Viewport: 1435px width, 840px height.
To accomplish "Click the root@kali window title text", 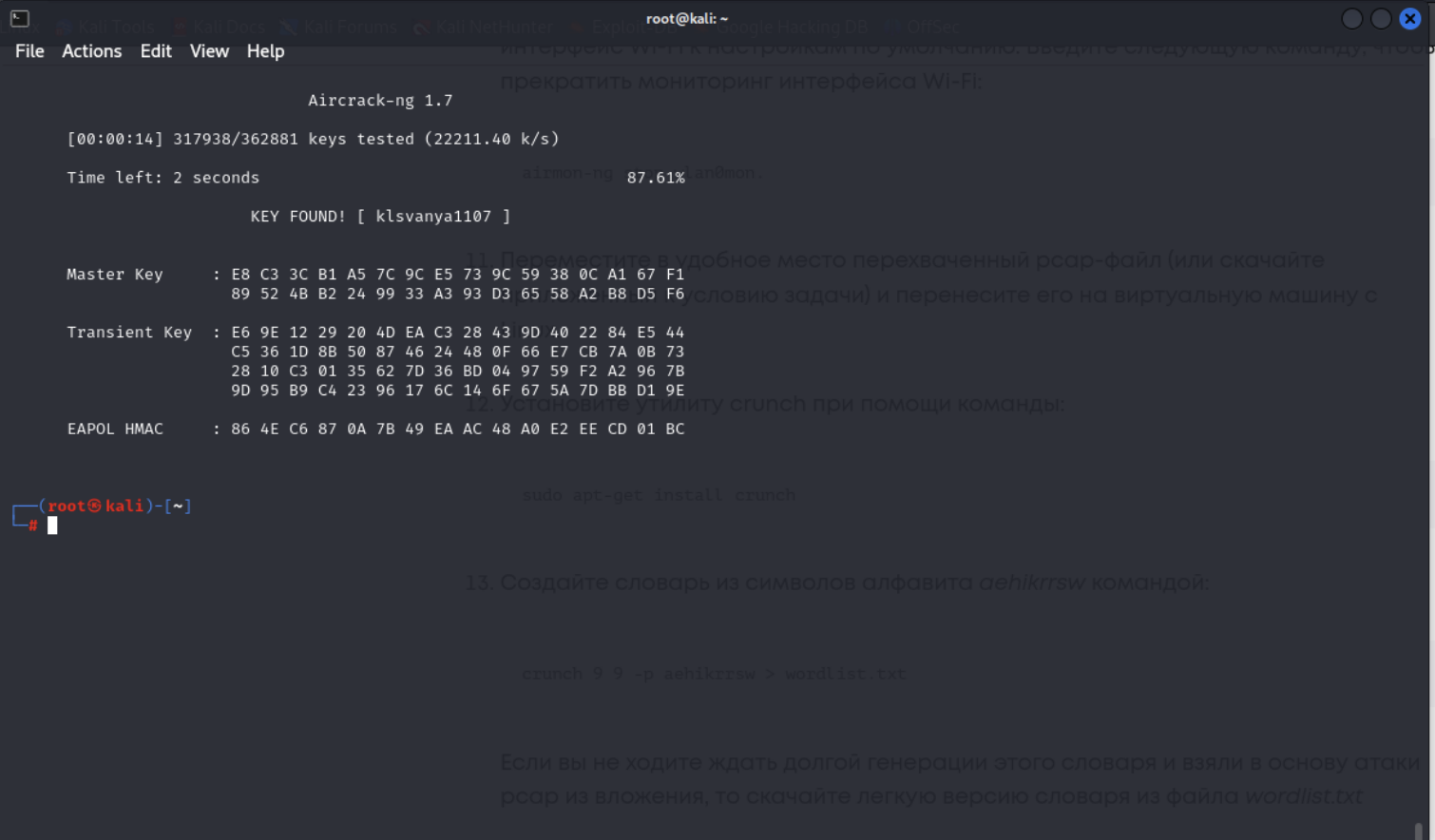I will coord(686,18).
